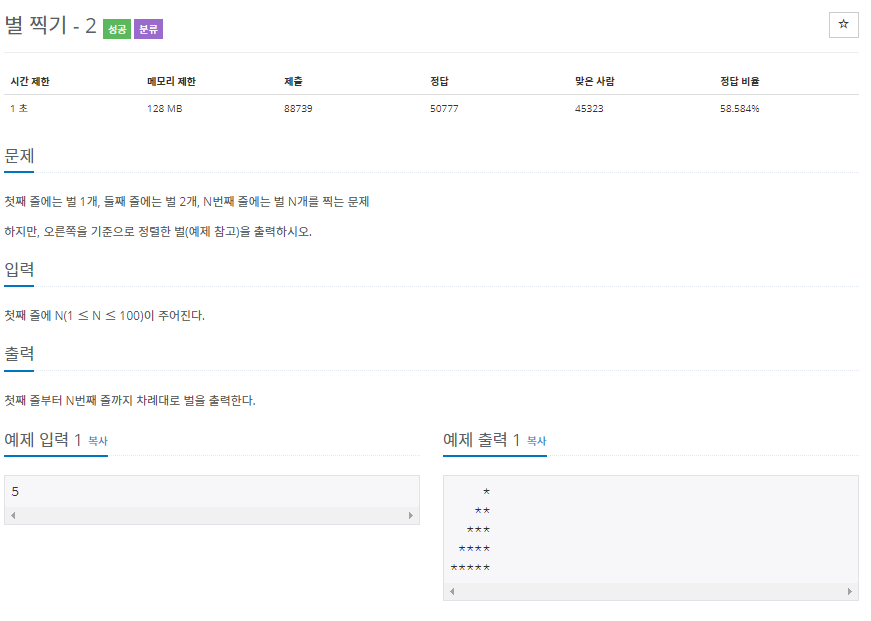The height and width of the screenshot is (621, 871).
Task: Click the purple 분류 badge
Action: tap(148, 29)
